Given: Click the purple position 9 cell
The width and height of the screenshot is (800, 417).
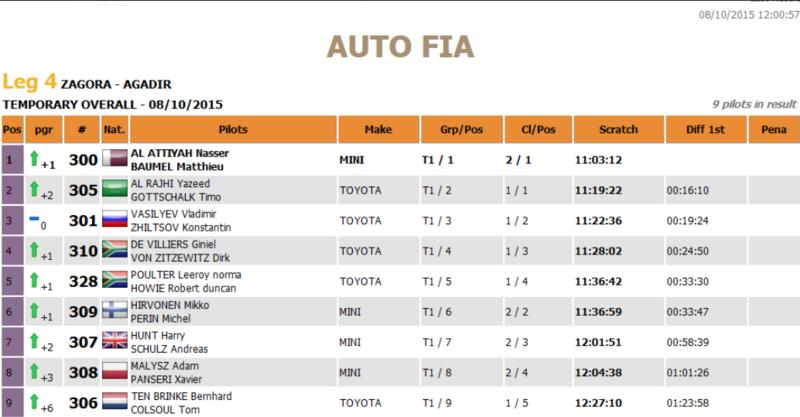Looking at the screenshot, I should click(x=12, y=402).
